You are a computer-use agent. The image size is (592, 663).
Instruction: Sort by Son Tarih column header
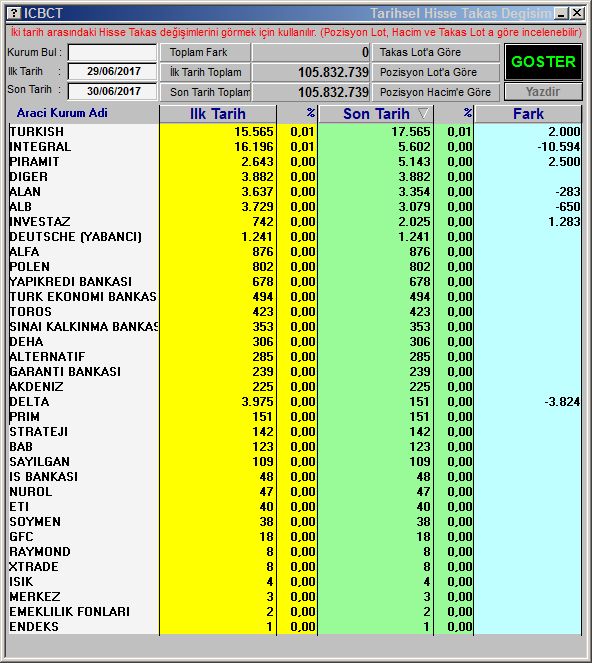tap(376, 114)
